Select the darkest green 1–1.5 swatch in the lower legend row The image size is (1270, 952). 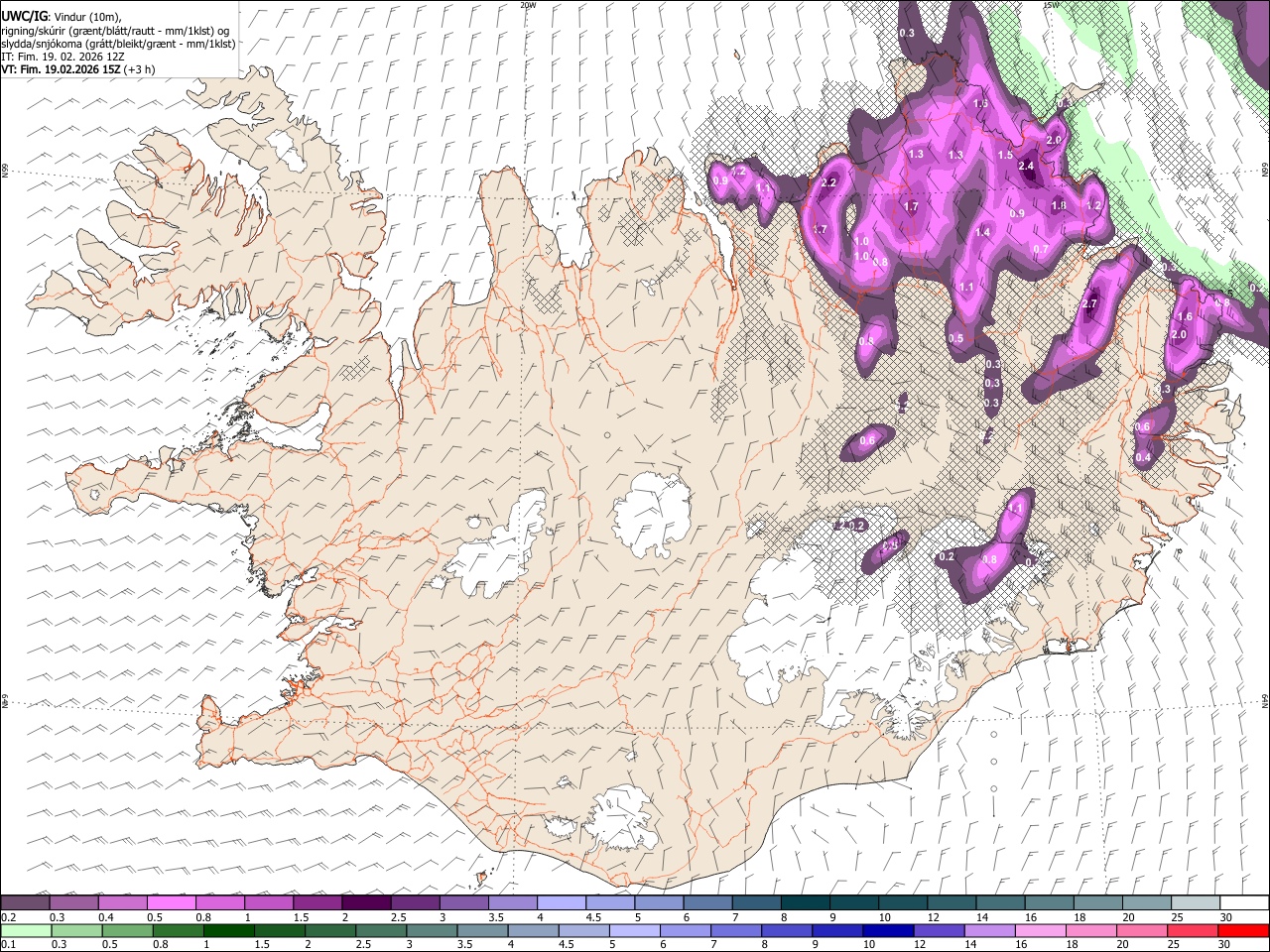229,930
